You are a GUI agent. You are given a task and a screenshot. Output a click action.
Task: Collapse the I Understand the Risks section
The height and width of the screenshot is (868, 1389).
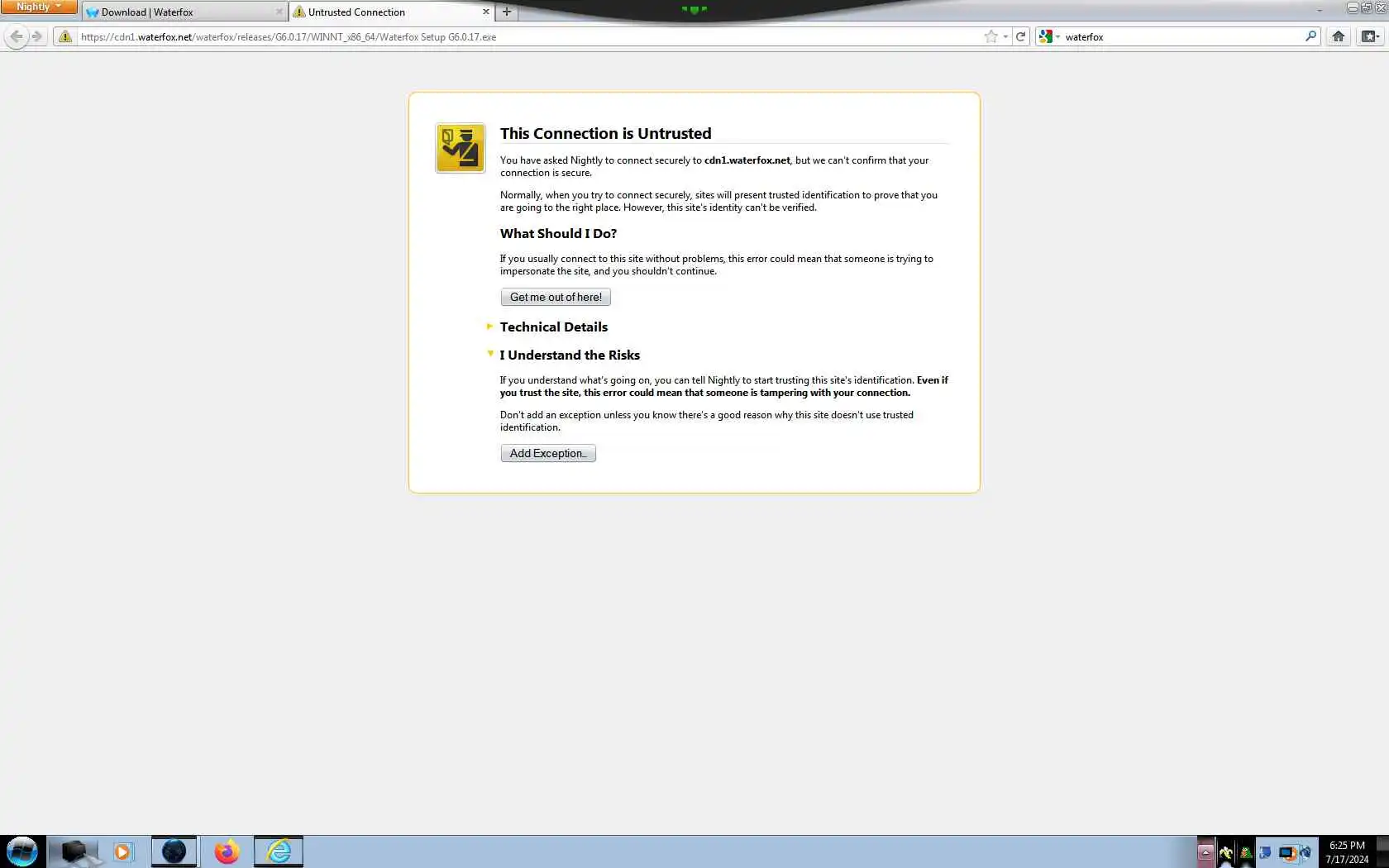click(570, 355)
